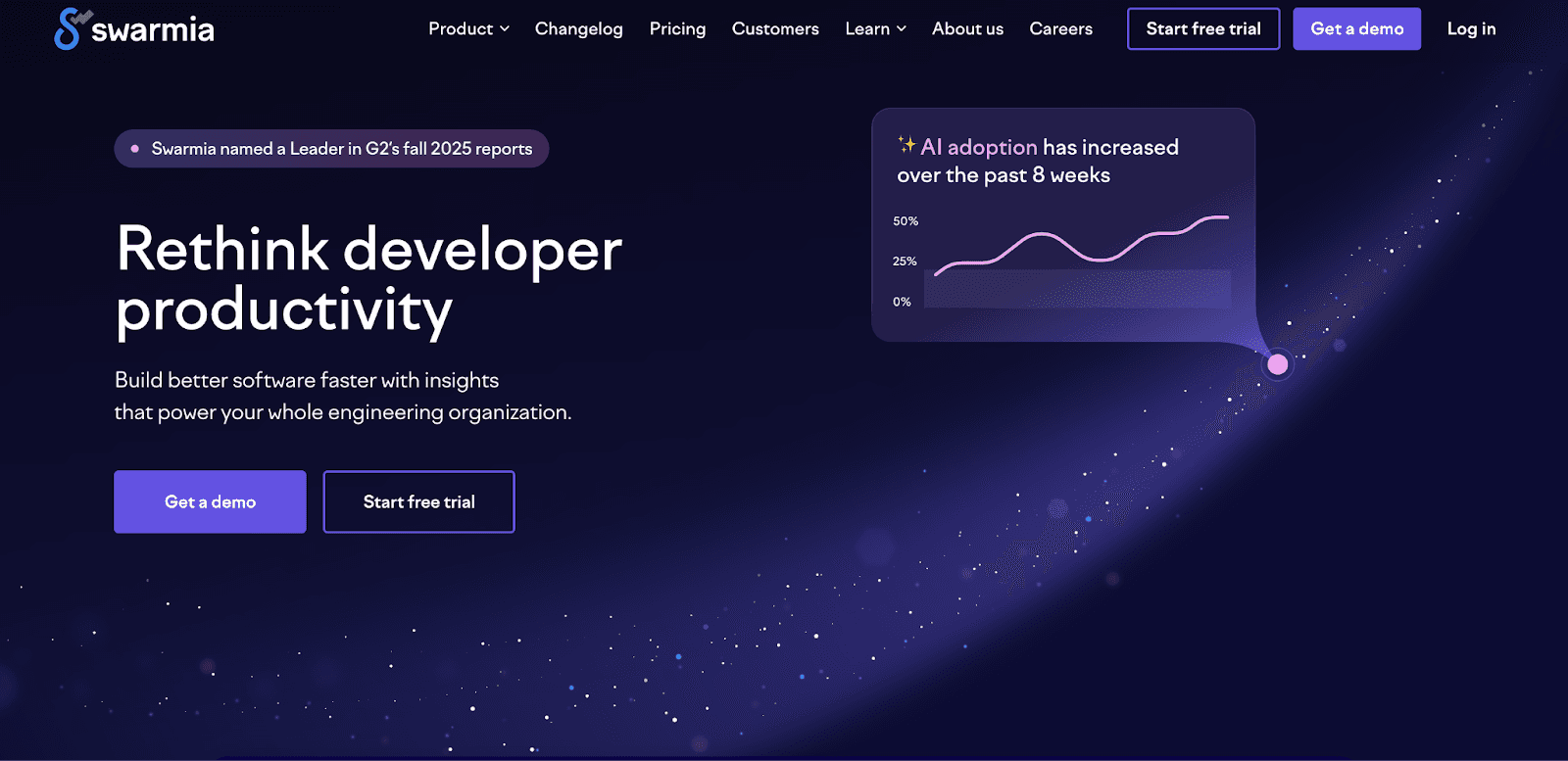Open the Pricing page
The width and height of the screenshot is (1568, 761).
pyautogui.click(x=677, y=28)
